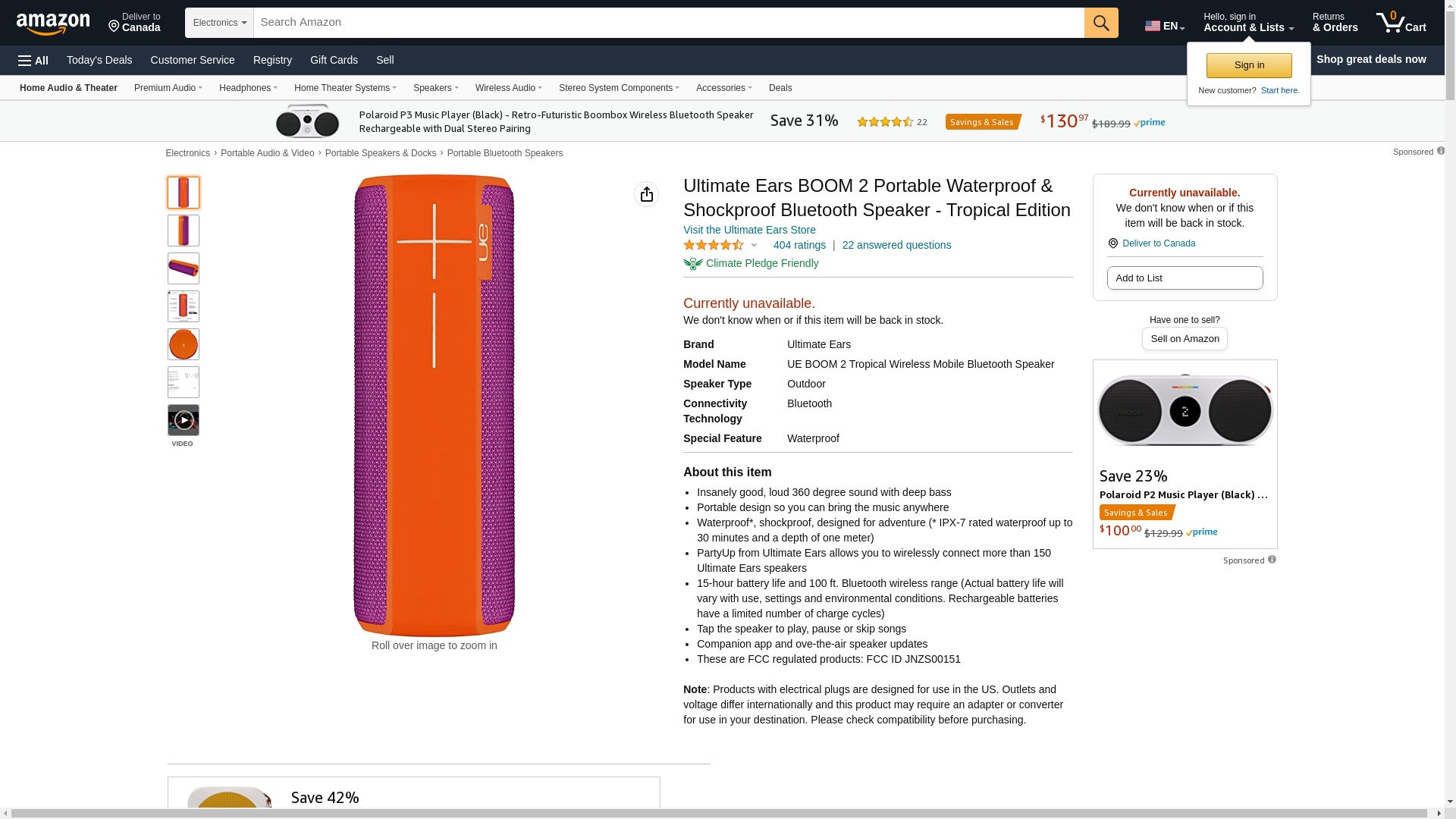Visit the Ultimate Ears Store link

[x=749, y=230]
